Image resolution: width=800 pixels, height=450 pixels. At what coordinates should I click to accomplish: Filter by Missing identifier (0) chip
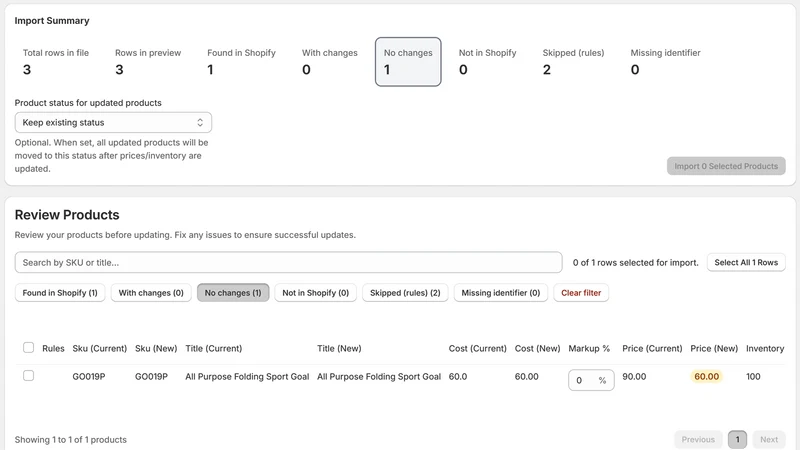[501, 293]
